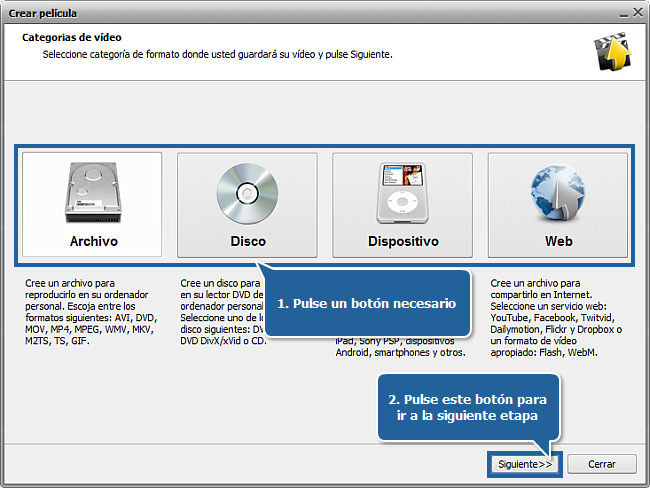650x488 pixels.
Task: Choose the Disco DVD disc category
Action: click(x=247, y=205)
